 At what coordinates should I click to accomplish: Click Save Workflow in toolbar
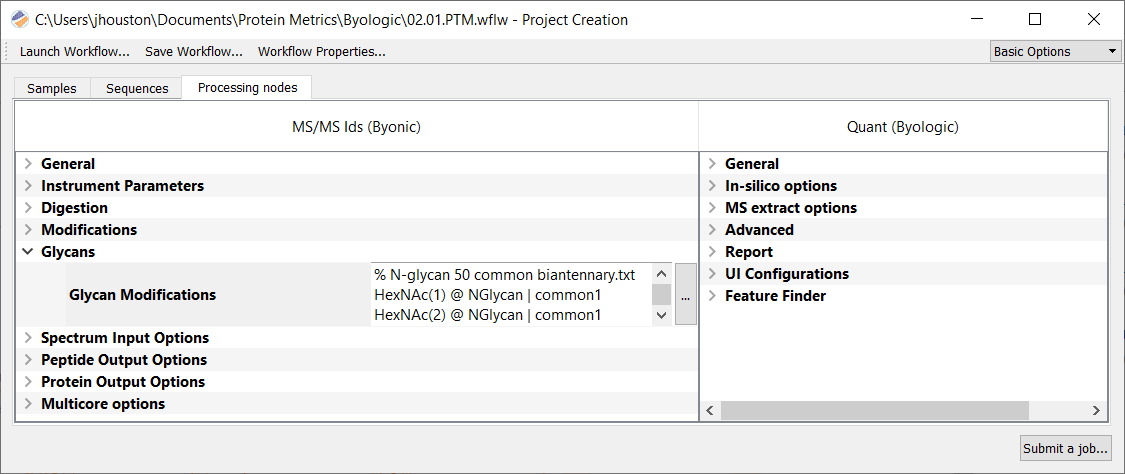194,52
